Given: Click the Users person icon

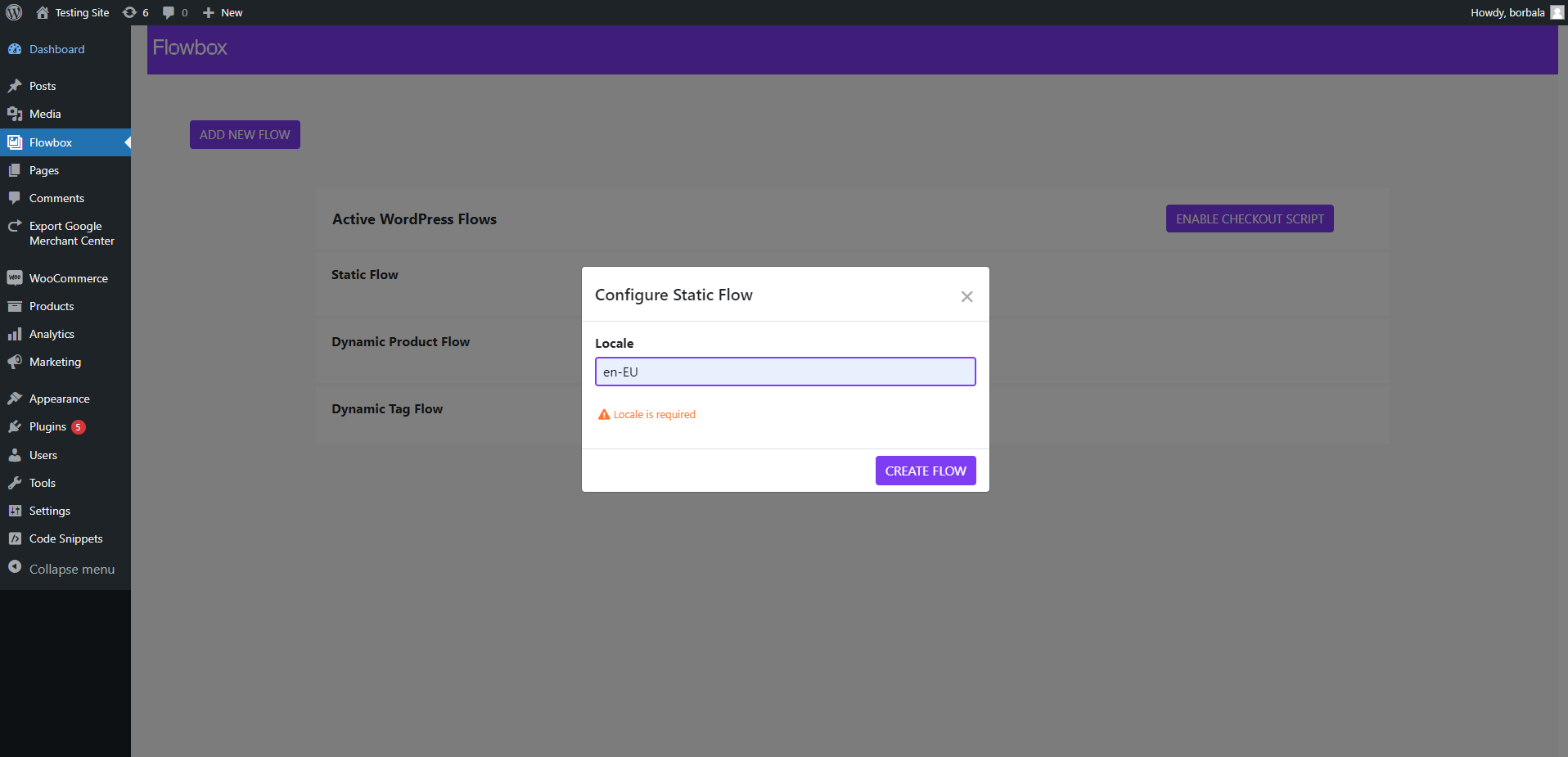Looking at the screenshot, I should [x=15, y=455].
